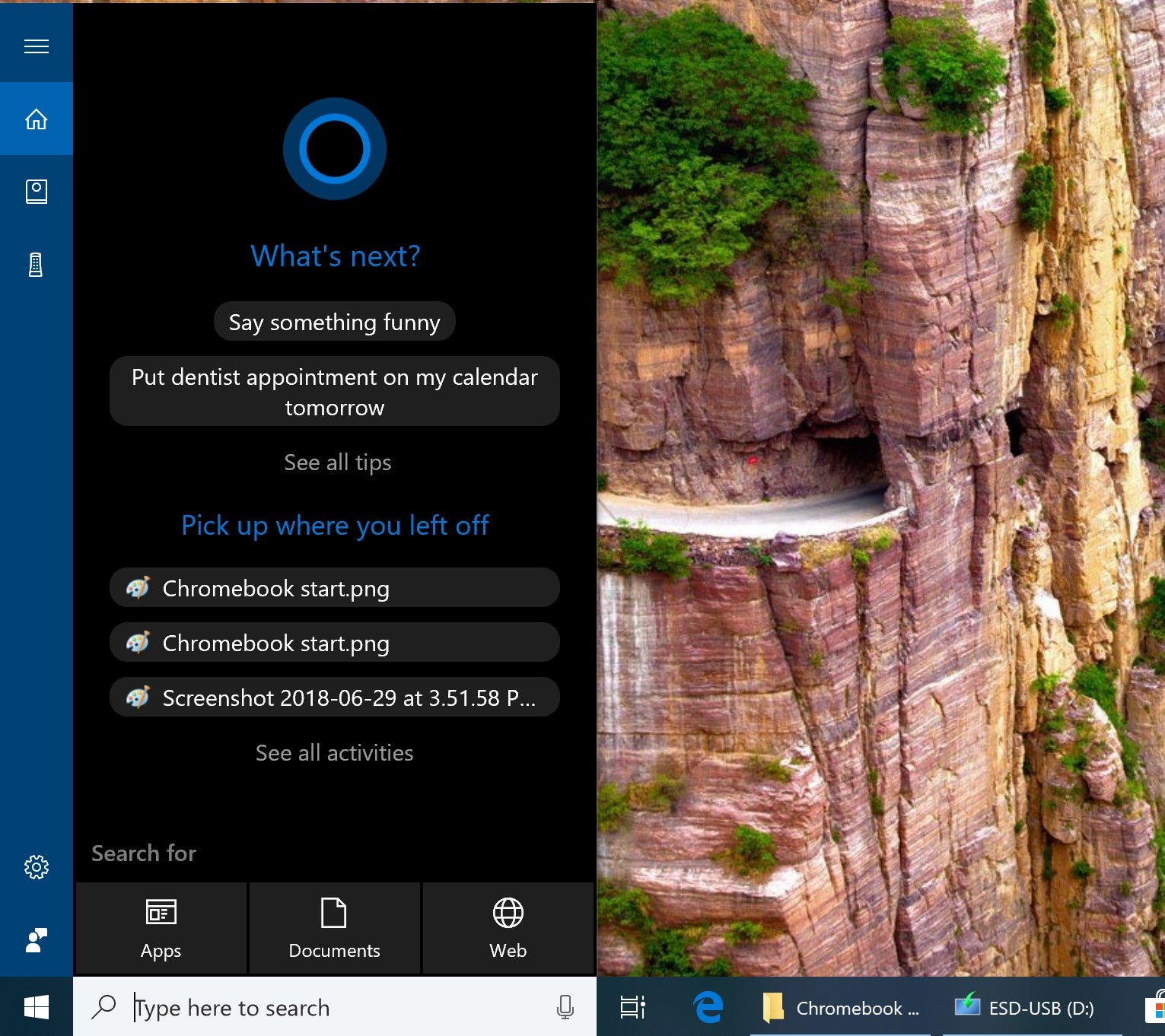This screenshot has width=1165, height=1036.
Task: Search for Apps category
Action: click(x=161, y=928)
